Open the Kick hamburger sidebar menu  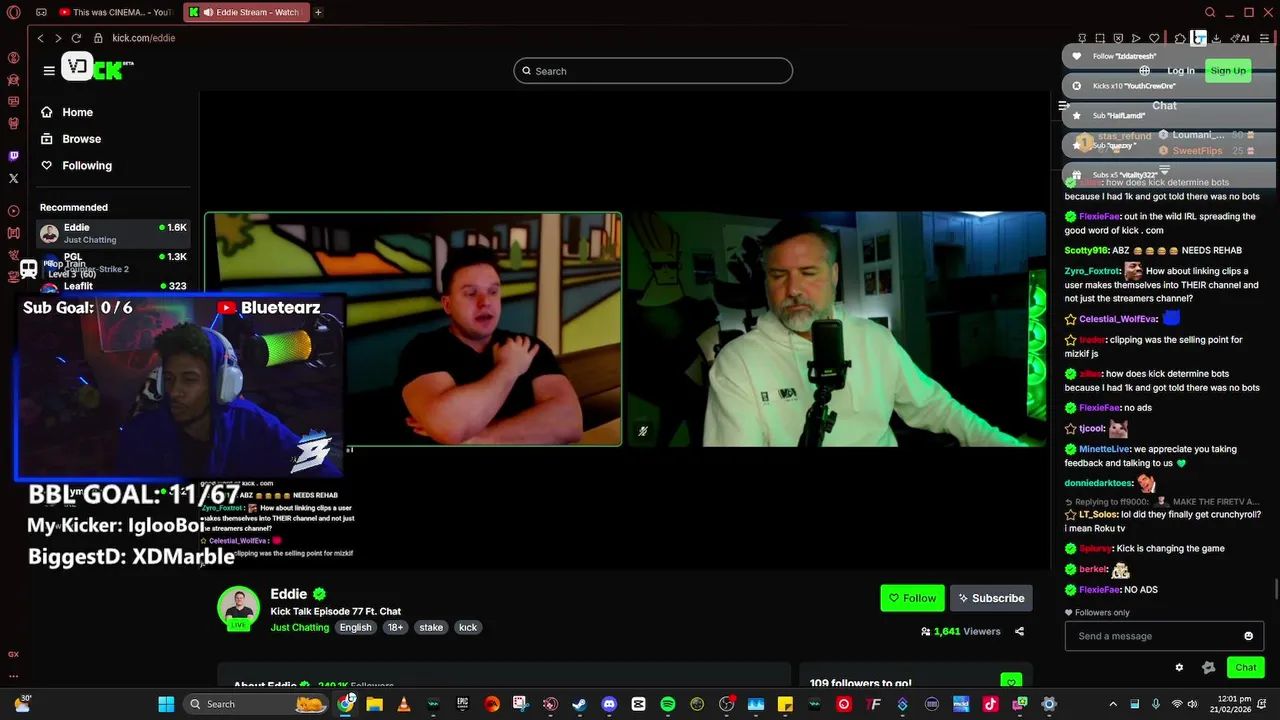49,71
